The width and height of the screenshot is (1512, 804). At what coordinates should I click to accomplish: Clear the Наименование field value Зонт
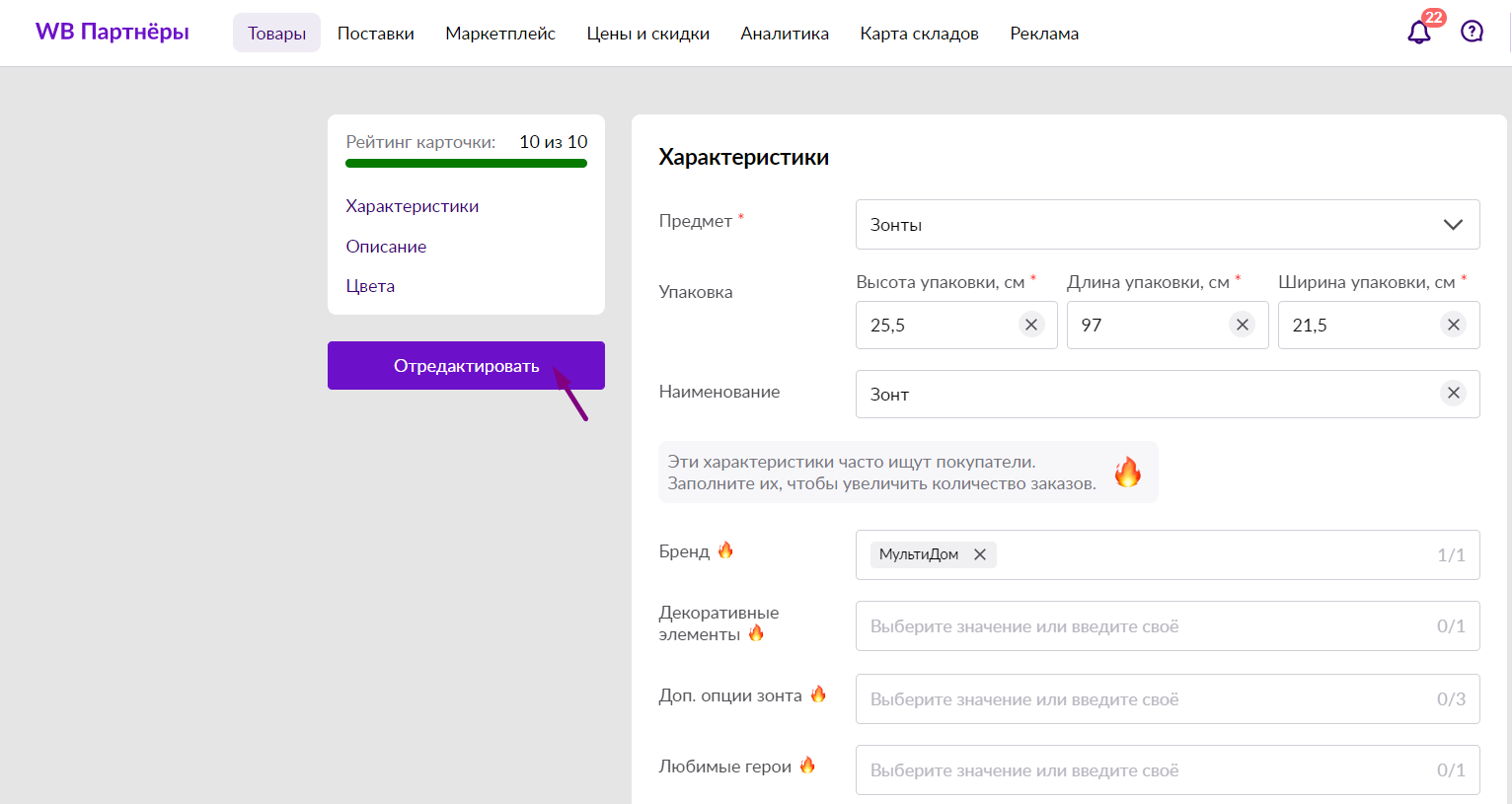pyautogui.click(x=1454, y=393)
